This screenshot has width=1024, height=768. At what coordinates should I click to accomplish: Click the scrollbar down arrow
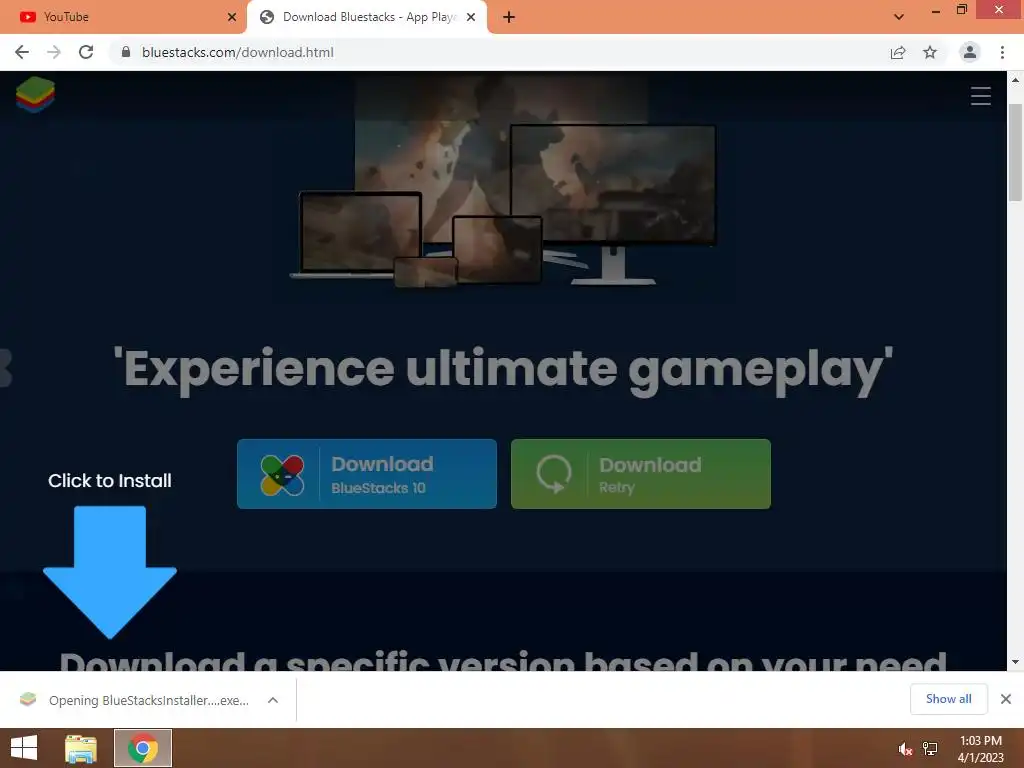[x=1015, y=662]
